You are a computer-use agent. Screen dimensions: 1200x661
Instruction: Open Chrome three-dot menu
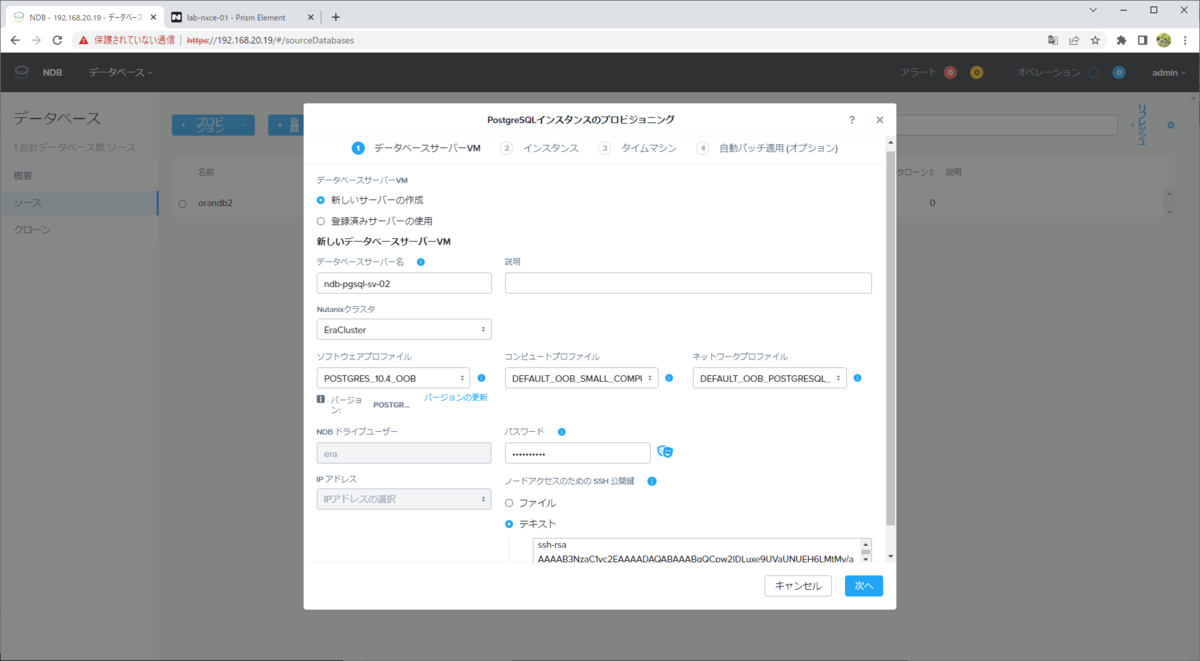[x=1185, y=40]
